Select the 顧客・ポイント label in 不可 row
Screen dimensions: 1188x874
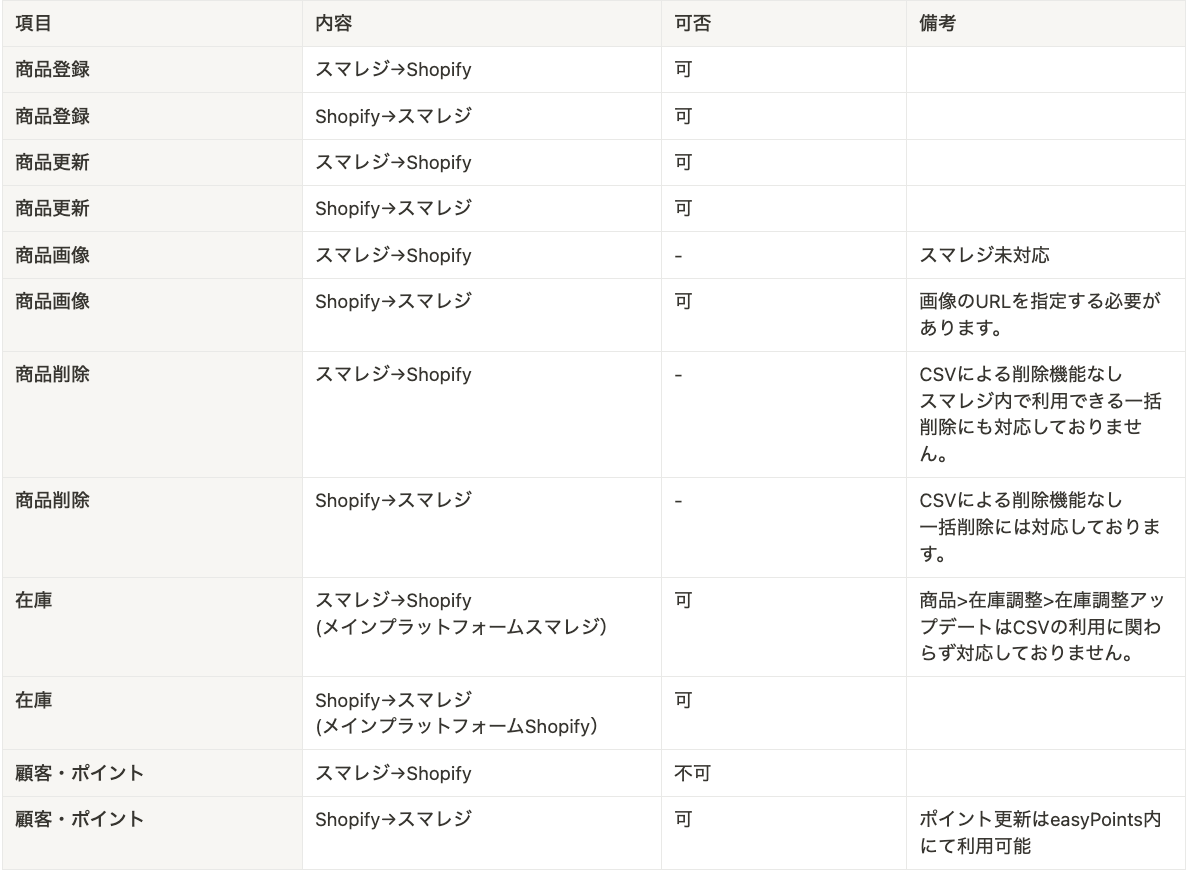coord(80,773)
